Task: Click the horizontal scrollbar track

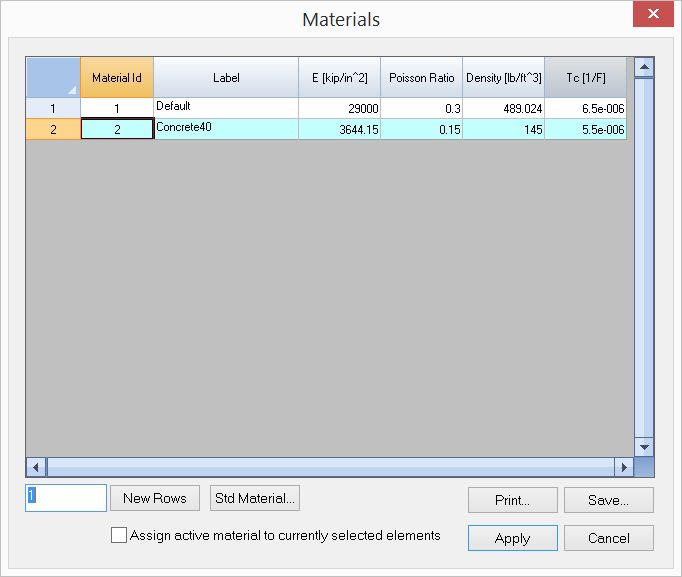Action: [330, 467]
